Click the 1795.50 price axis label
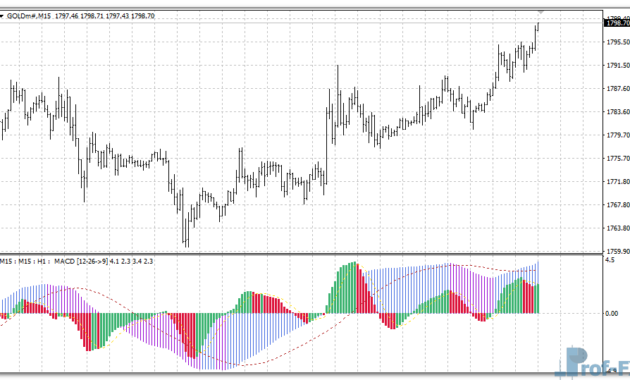 (618, 42)
